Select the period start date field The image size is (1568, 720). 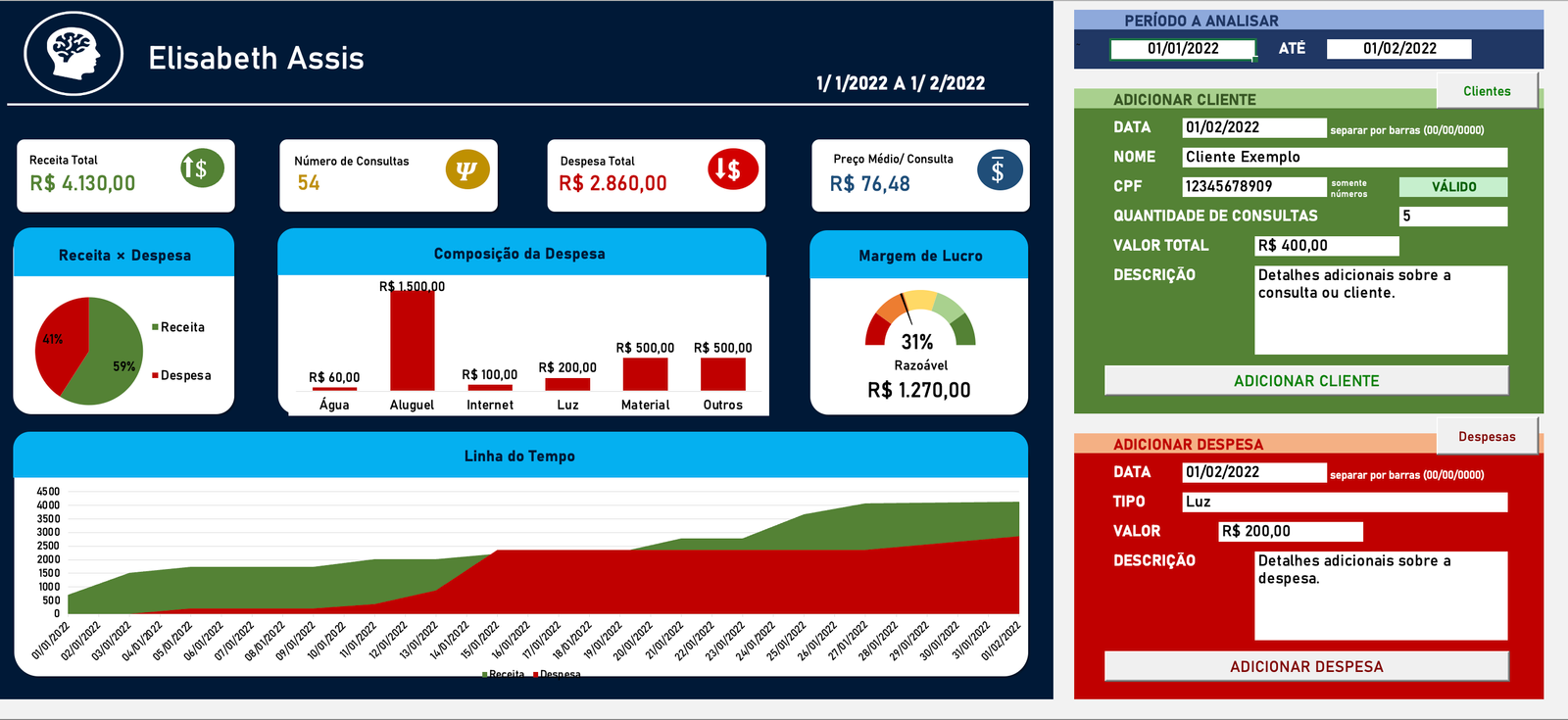point(1182,49)
